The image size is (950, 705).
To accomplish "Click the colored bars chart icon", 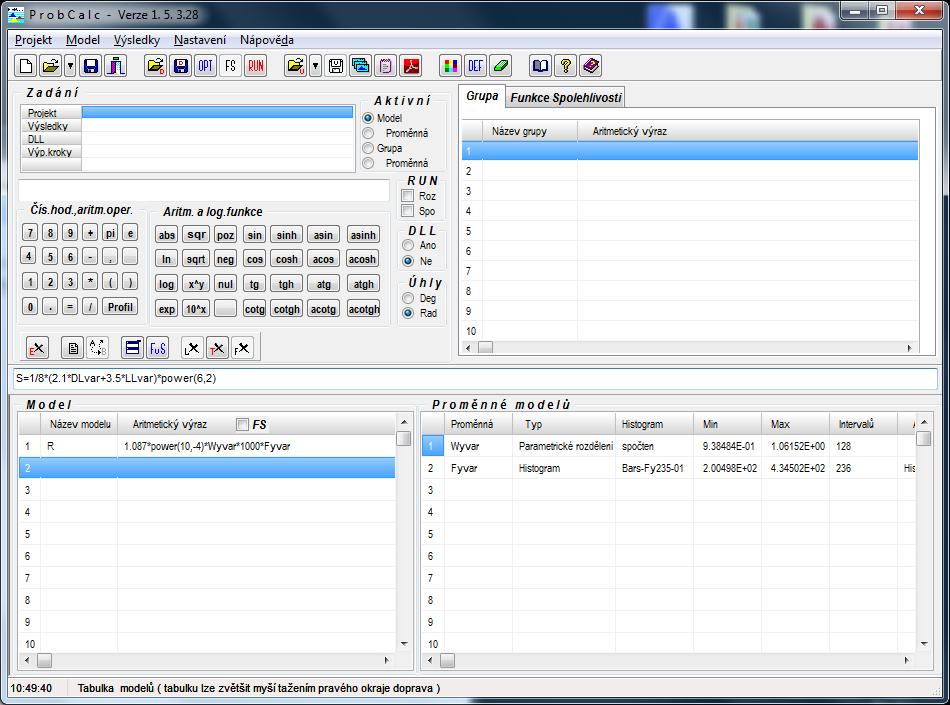I will (x=450, y=65).
